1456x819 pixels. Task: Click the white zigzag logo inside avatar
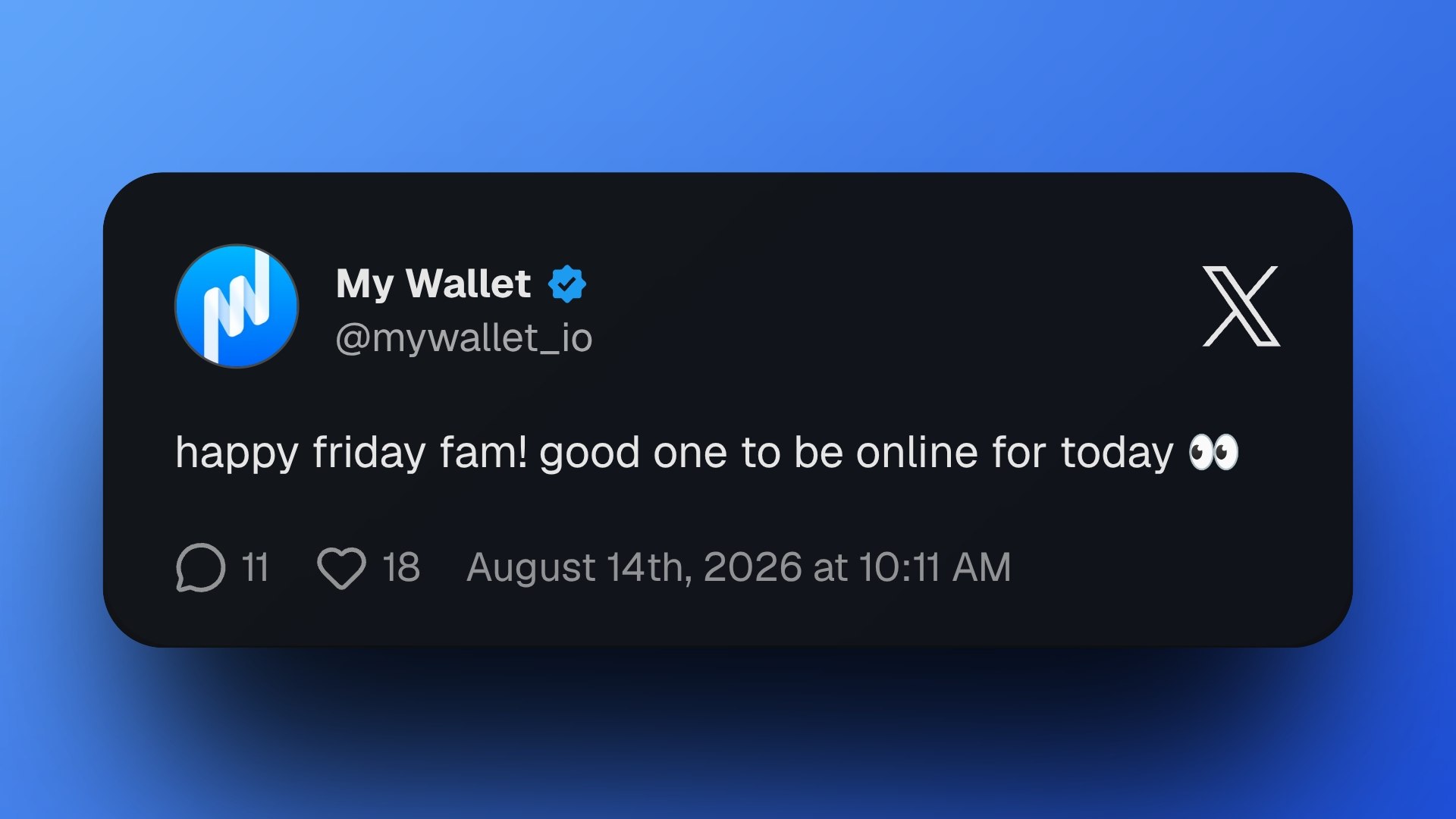(237, 306)
